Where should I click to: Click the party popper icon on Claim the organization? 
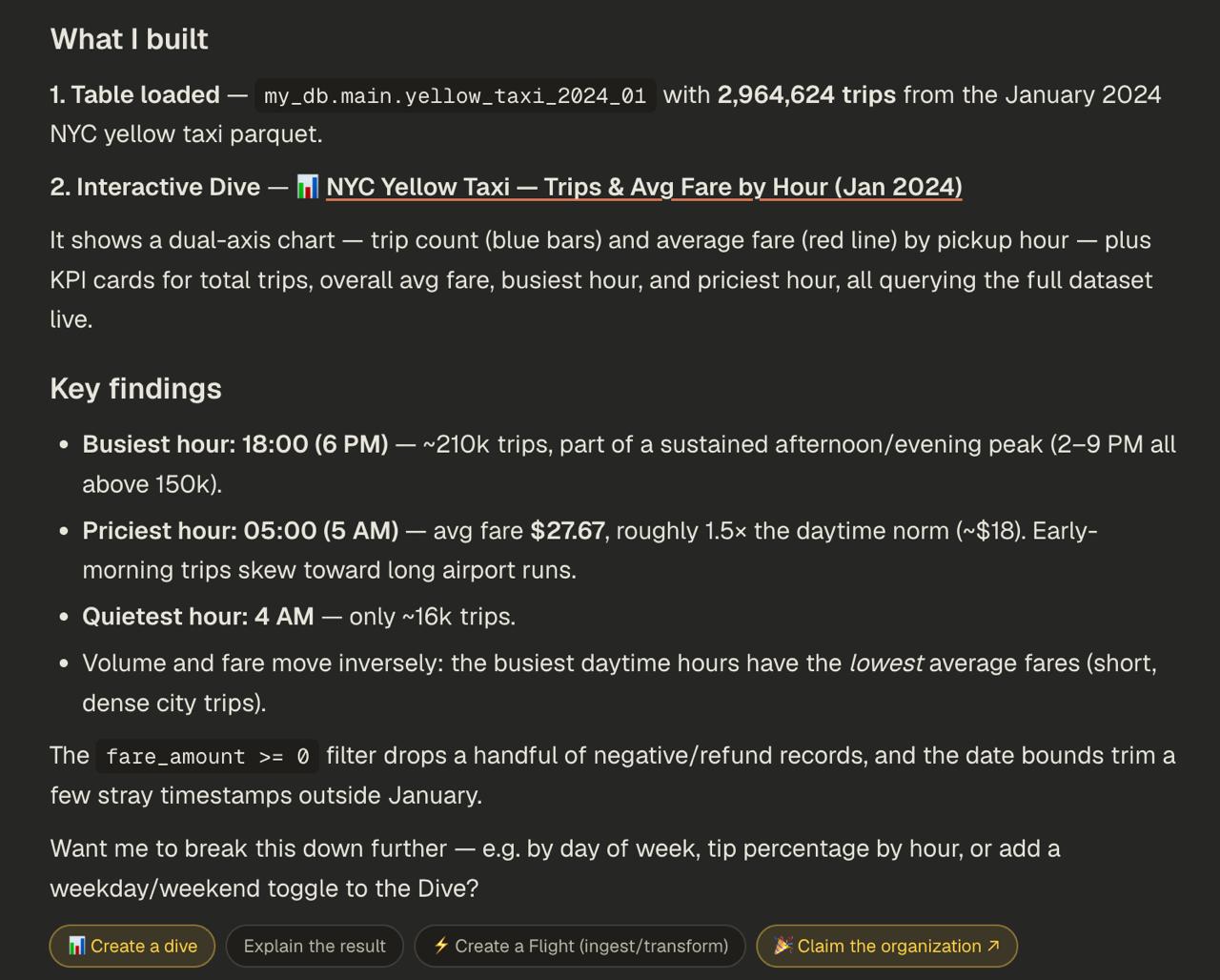coord(783,946)
